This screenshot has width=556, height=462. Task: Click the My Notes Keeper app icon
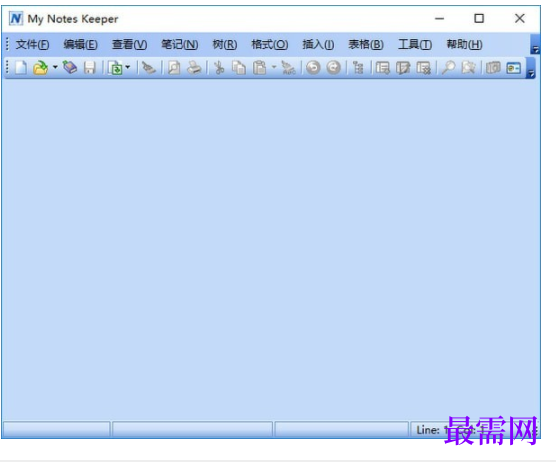point(16,18)
